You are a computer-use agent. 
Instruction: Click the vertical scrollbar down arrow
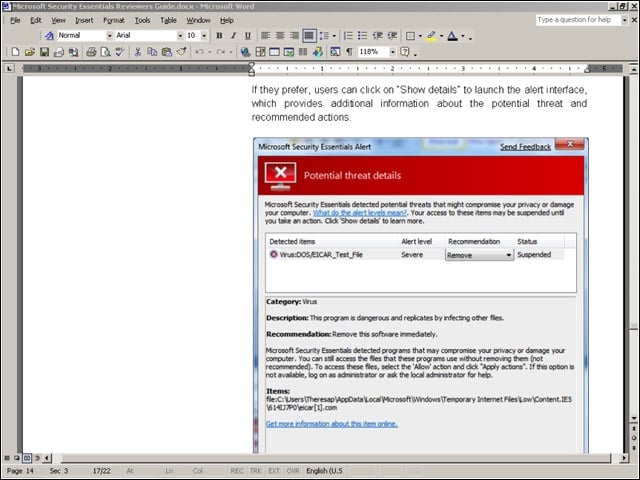[633, 418]
